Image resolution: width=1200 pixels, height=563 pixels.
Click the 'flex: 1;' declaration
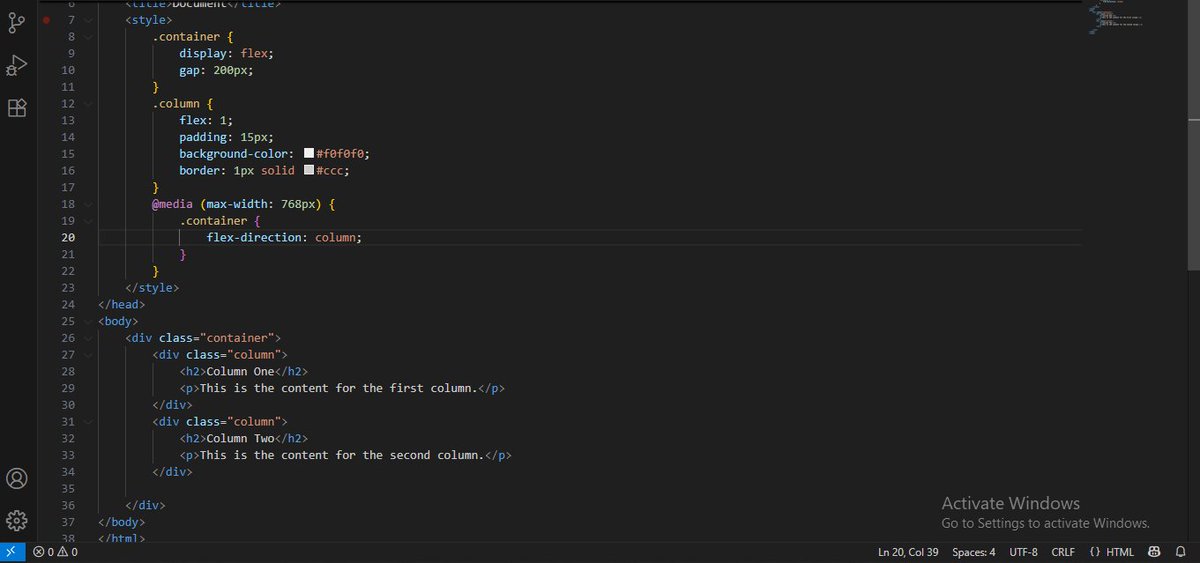pyautogui.click(x=206, y=120)
